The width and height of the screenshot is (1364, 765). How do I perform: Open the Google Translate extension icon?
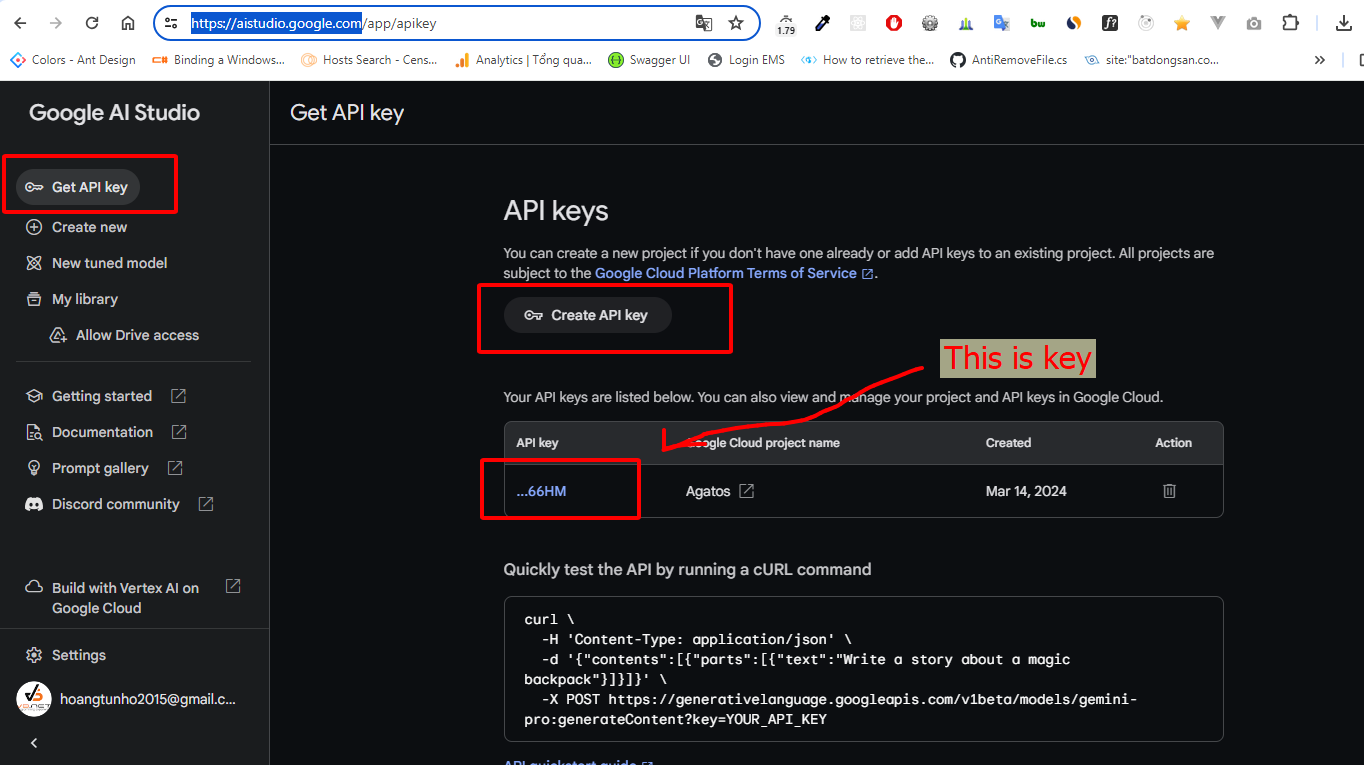pos(1002,23)
